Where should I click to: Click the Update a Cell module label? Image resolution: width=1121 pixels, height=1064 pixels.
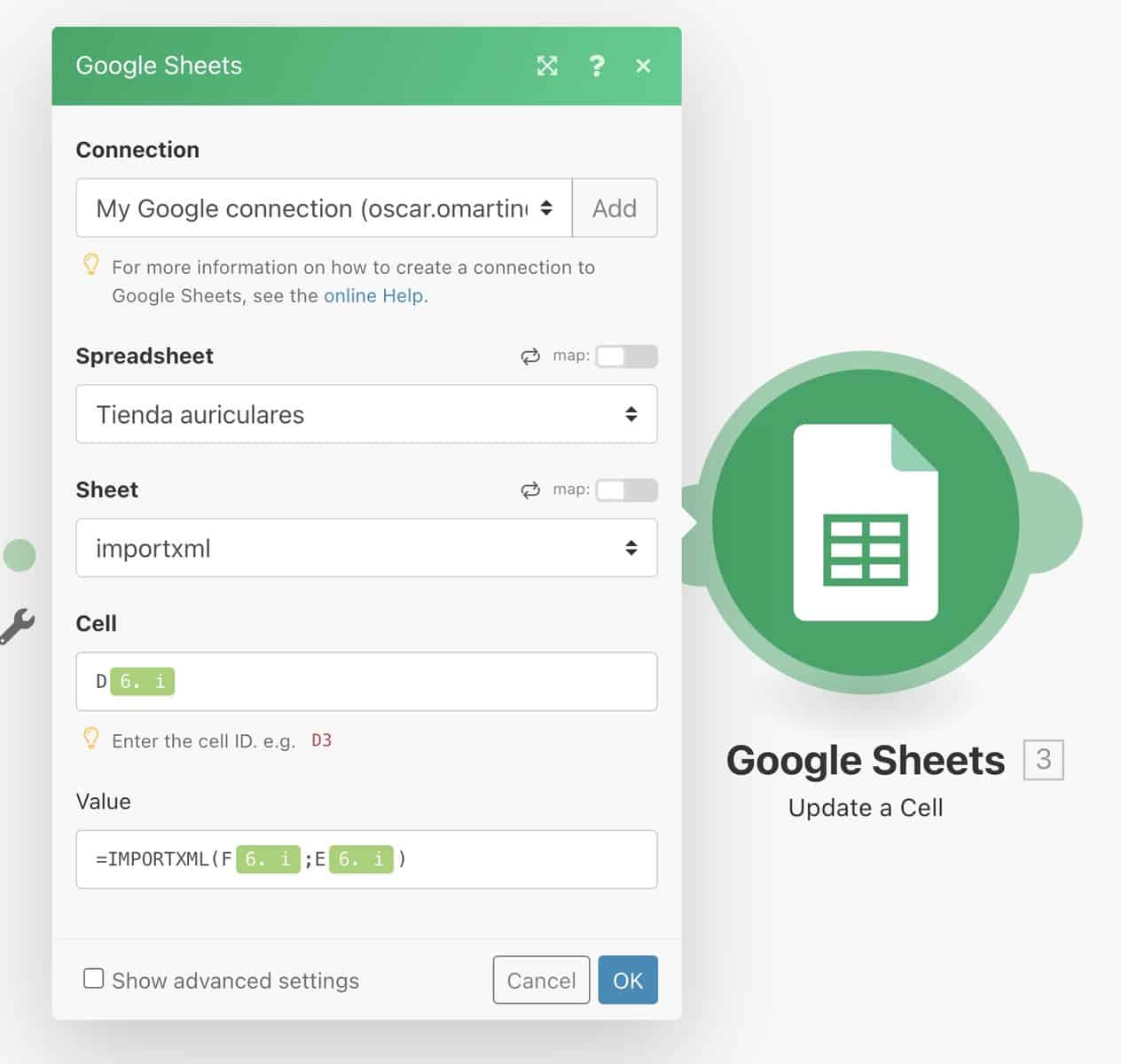point(866,808)
